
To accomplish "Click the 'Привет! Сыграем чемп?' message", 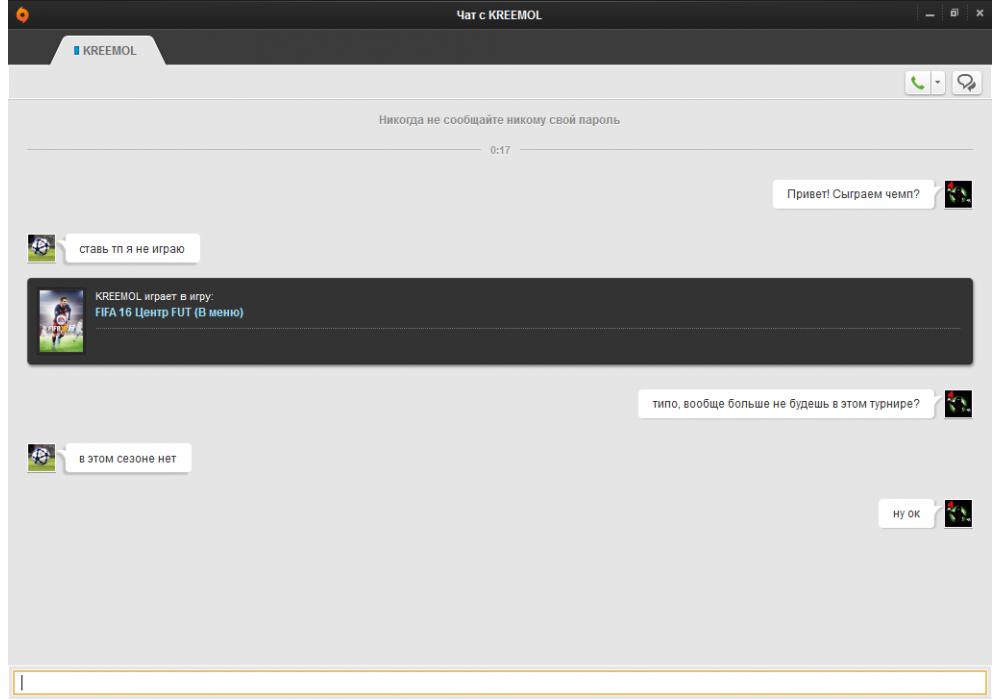I will click(853, 194).
